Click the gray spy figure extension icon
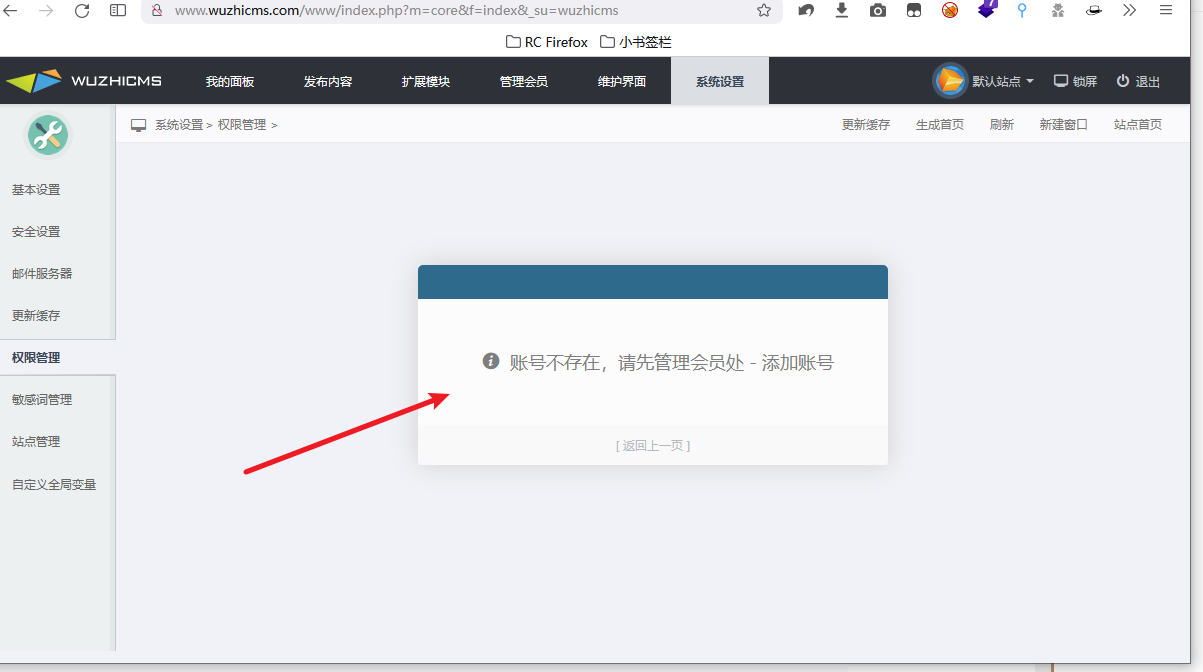This screenshot has height=672, width=1203. (1058, 10)
